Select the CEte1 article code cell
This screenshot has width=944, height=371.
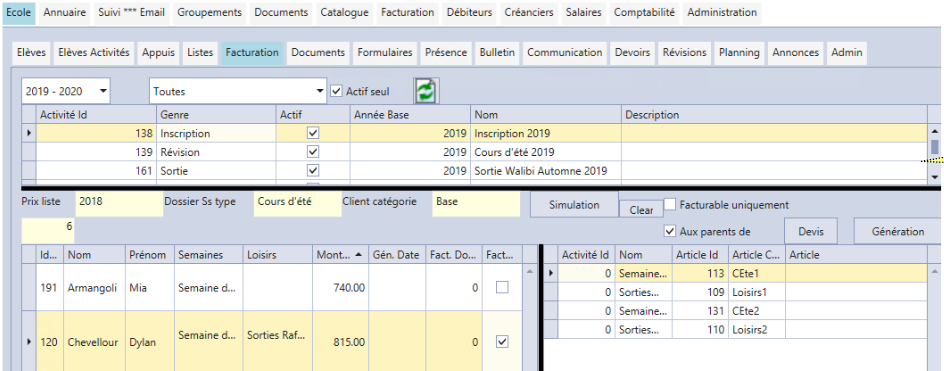[x=757, y=273]
